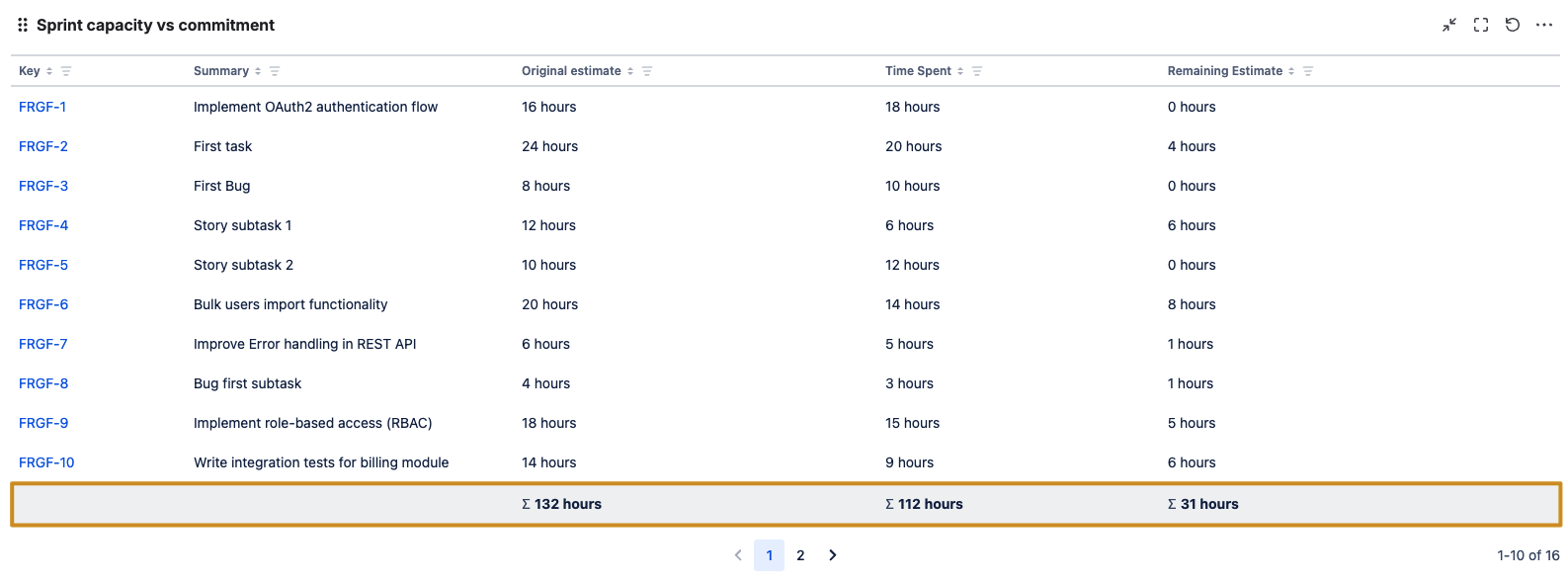
Task: Open the Remaining Estimate column filter
Action: (x=1308, y=71)
